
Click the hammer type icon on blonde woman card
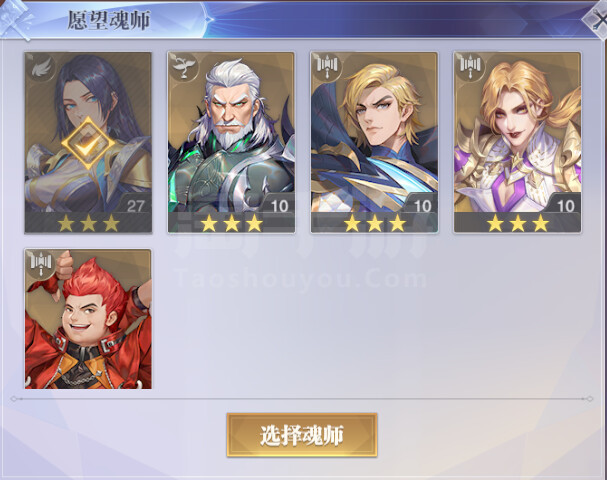470,67
